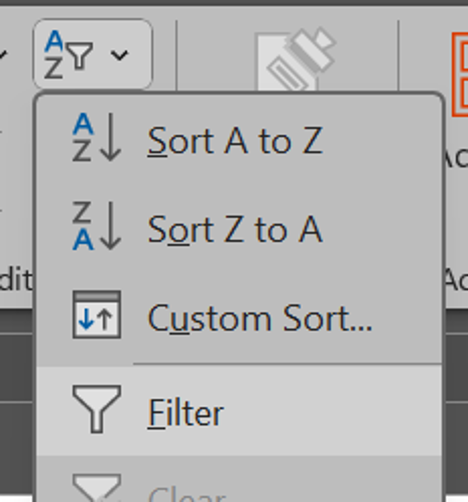Viewport: 468px width, 502px height.
Task: Open the orange Add-ins icon
Action: pyautogui.click(x=460, y=74)
